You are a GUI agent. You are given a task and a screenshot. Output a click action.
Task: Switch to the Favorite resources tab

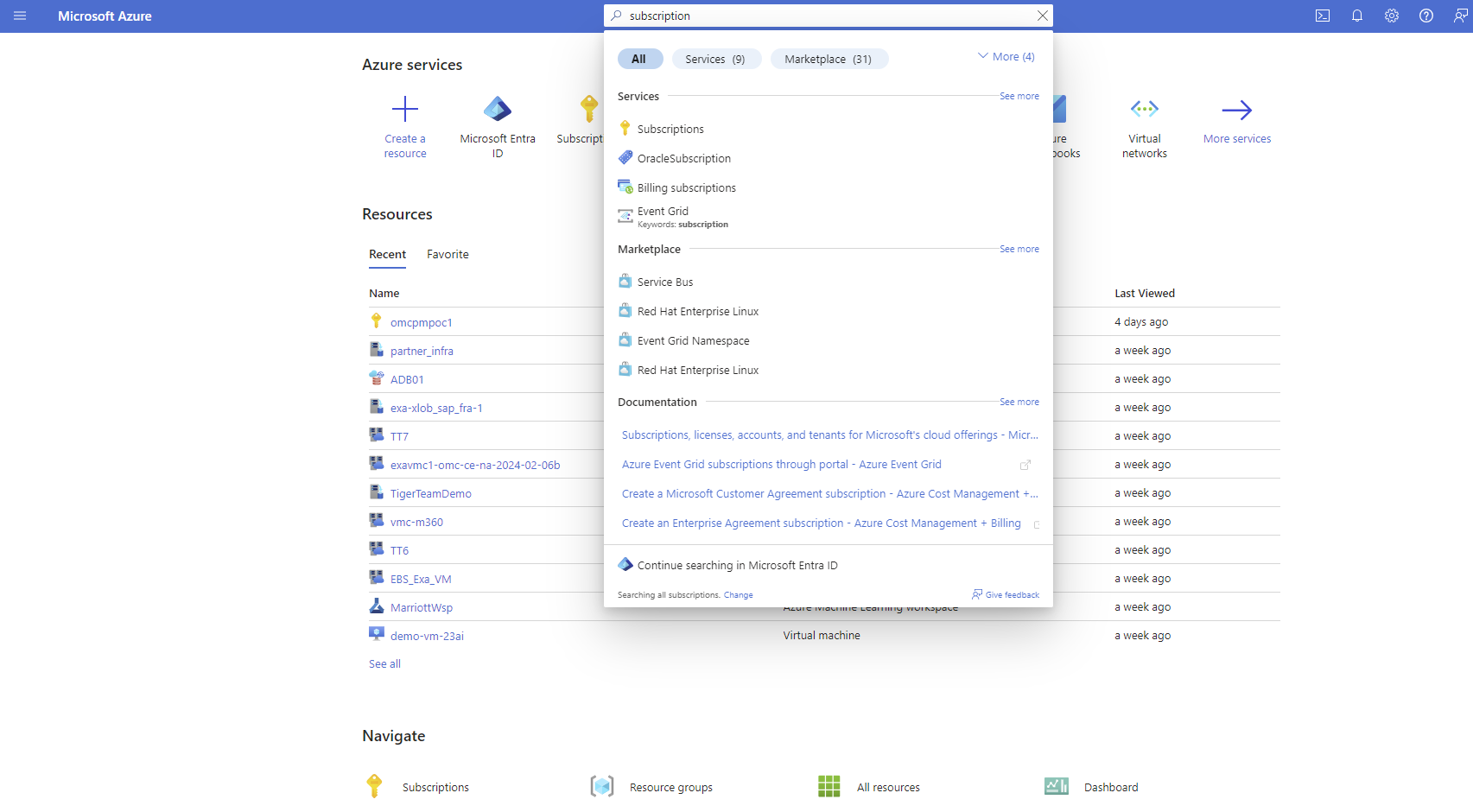click(x=448, y=254)
